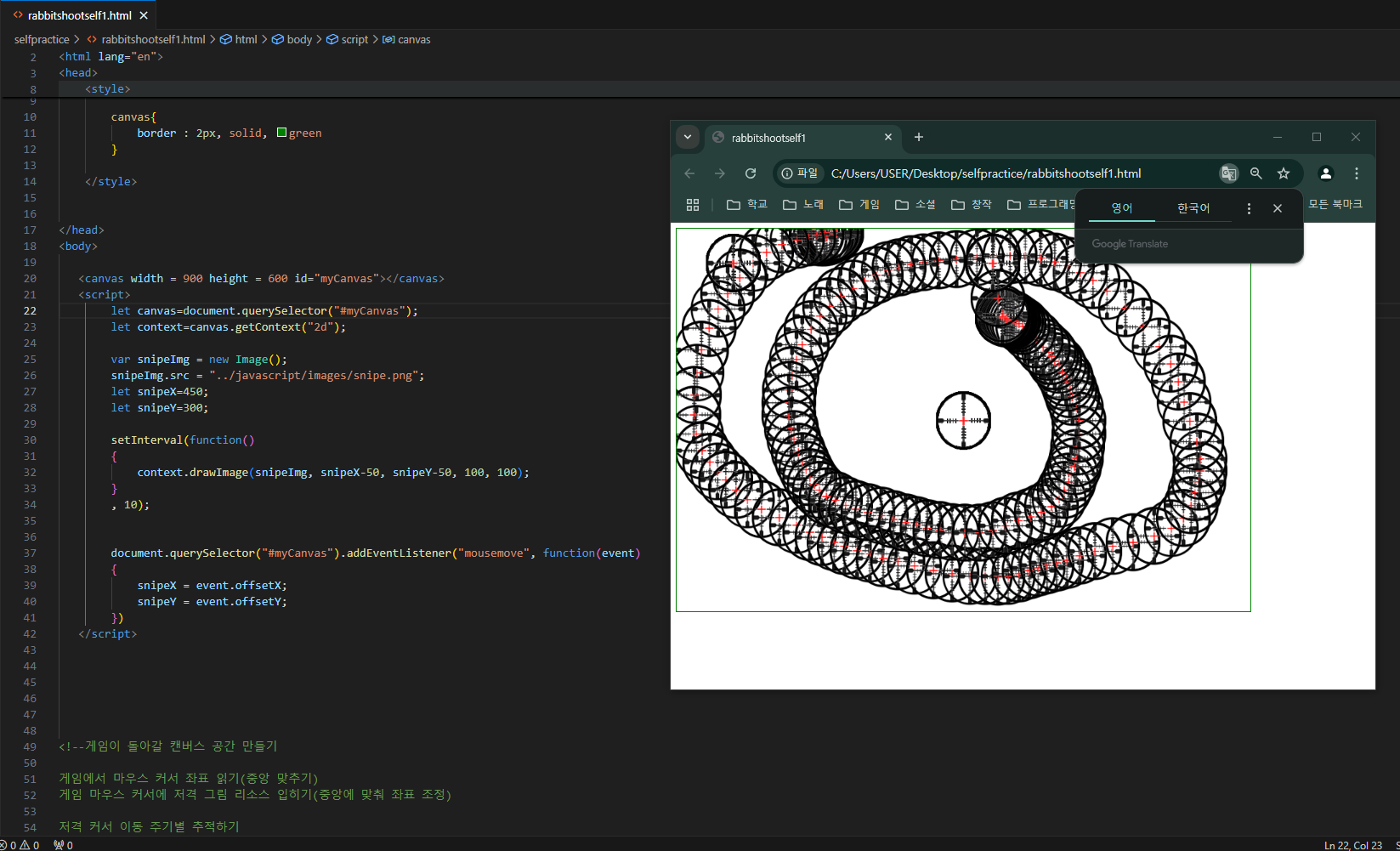The height and width of the screenshot is (851, 1400).
Task: Open the 학교 bookmark folder
Action: tap(747, 205)
